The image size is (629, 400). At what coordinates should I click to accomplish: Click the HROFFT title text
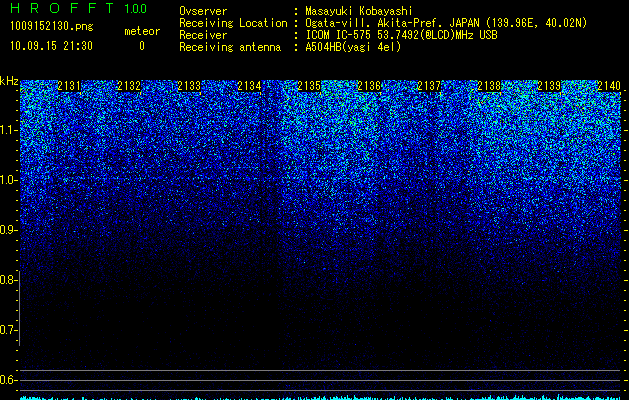pos(63,8)
